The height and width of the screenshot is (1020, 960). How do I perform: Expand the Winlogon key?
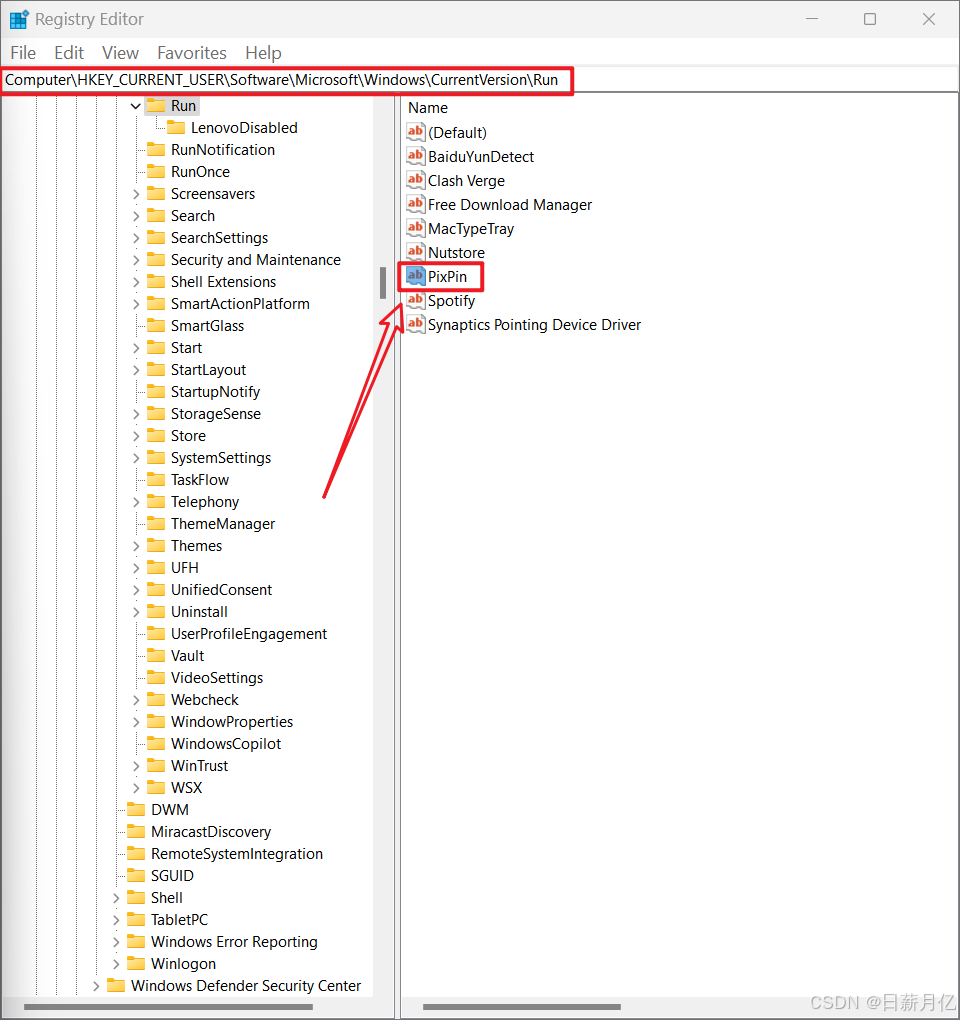click(116, 964)
